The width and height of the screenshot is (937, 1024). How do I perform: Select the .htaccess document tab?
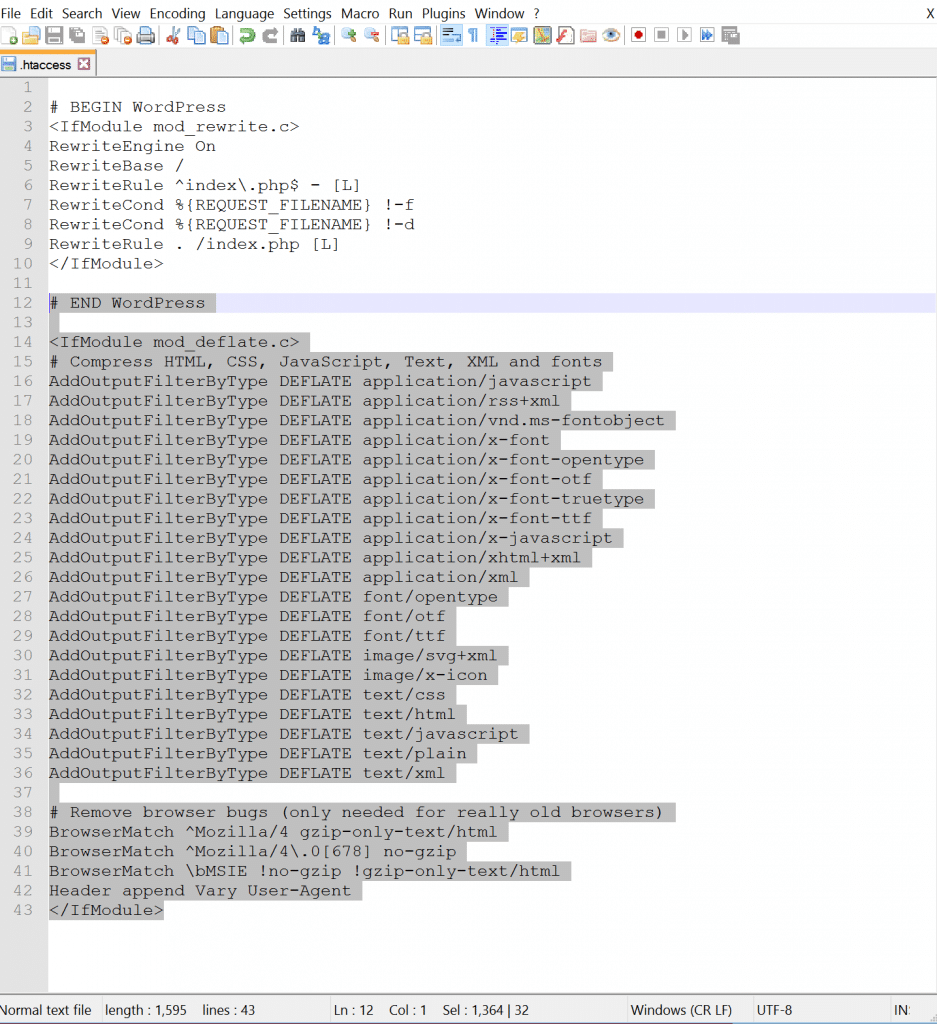tap(45, 62)
